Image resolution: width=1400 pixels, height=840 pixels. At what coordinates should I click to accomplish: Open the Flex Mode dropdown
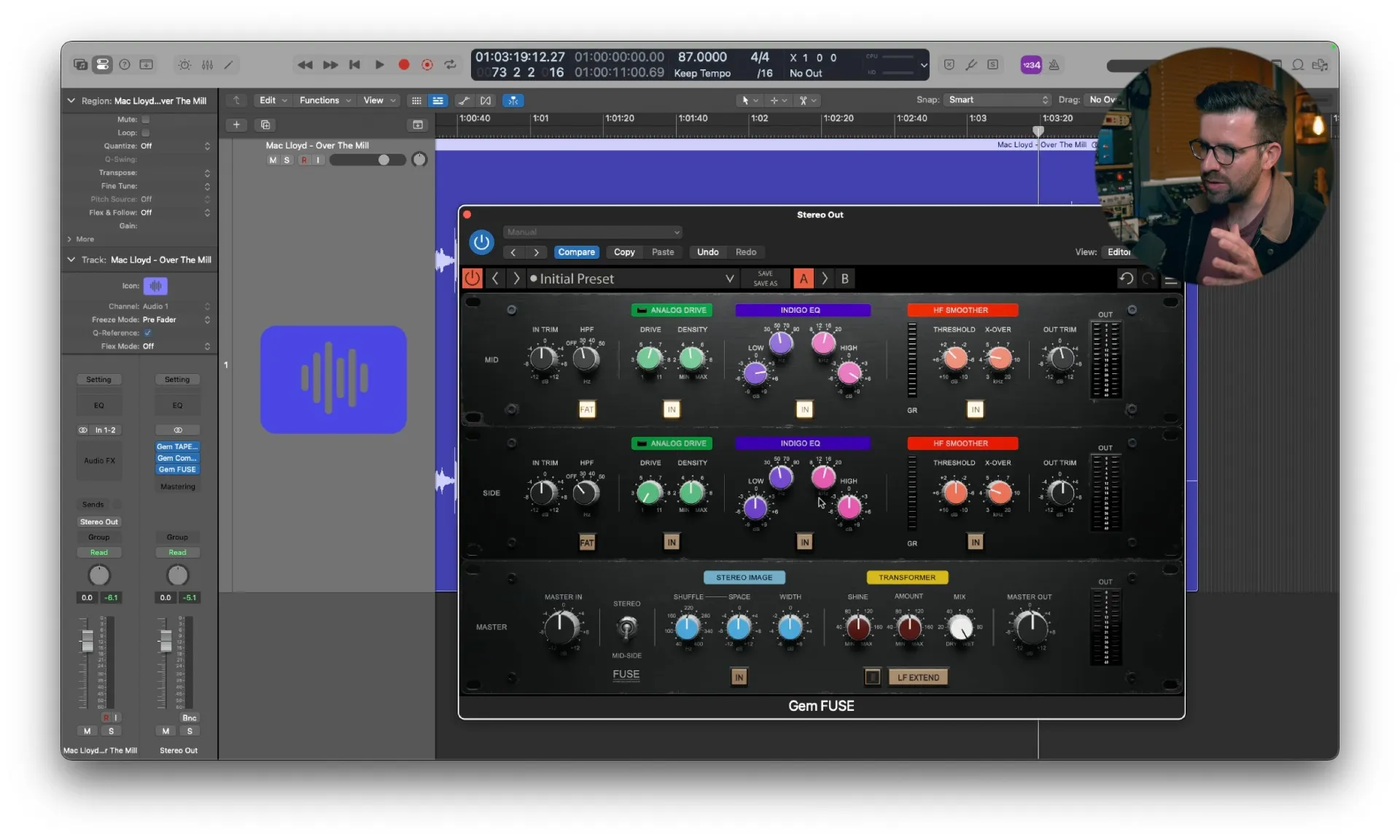[x=175, y=346]
